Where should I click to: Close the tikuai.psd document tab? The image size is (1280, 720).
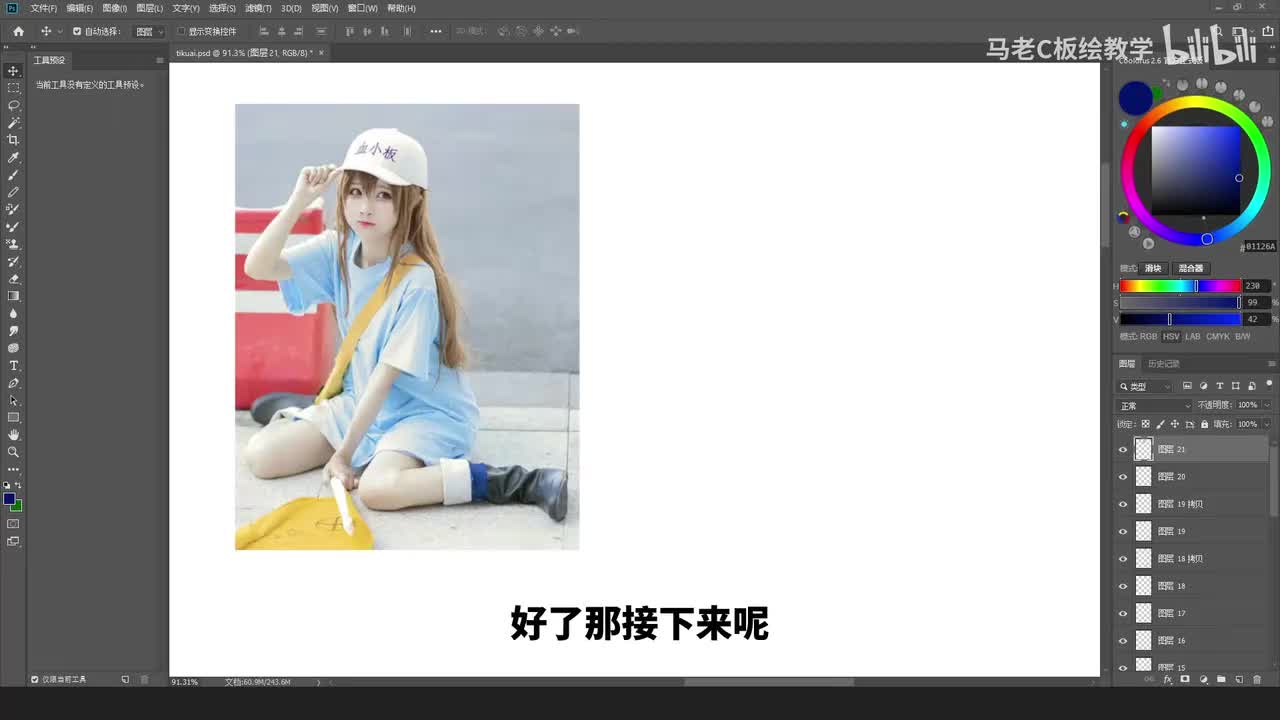(x=321, y=53)
